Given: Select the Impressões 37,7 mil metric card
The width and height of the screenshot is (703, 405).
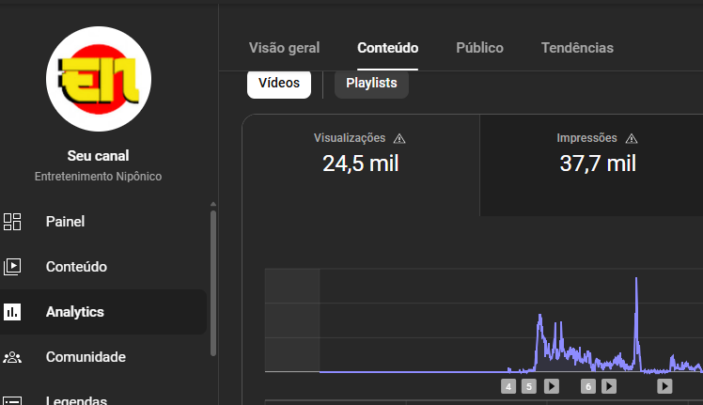Looking at the screenshot, I should [x=592, y=165].
